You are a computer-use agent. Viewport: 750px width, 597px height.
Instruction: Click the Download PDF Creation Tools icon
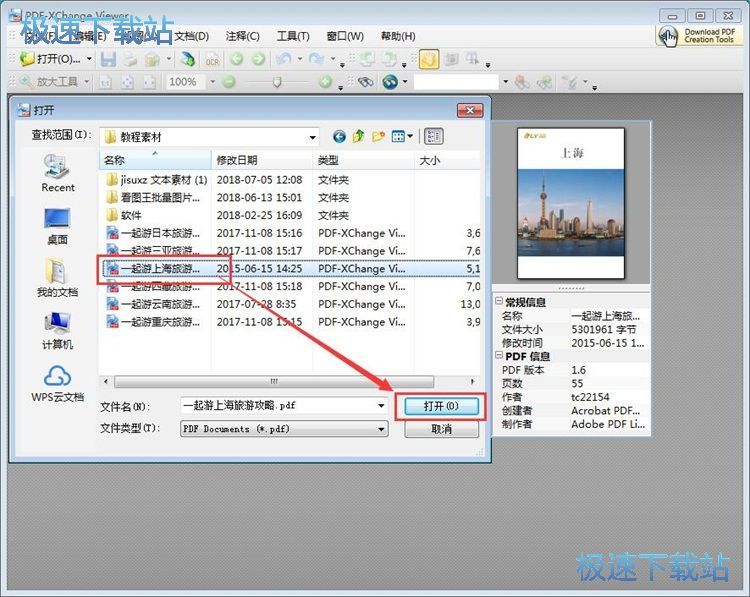click(x=699, y=36)
